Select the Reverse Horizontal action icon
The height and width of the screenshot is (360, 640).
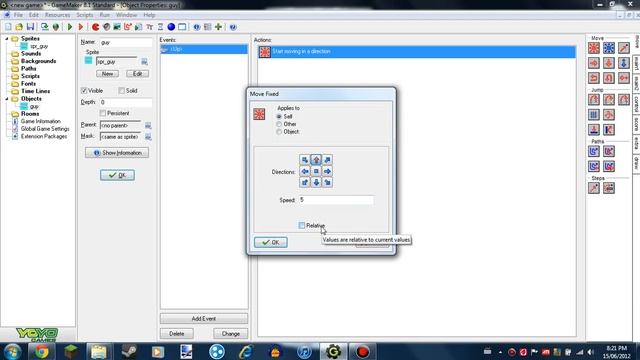(594, 78)
